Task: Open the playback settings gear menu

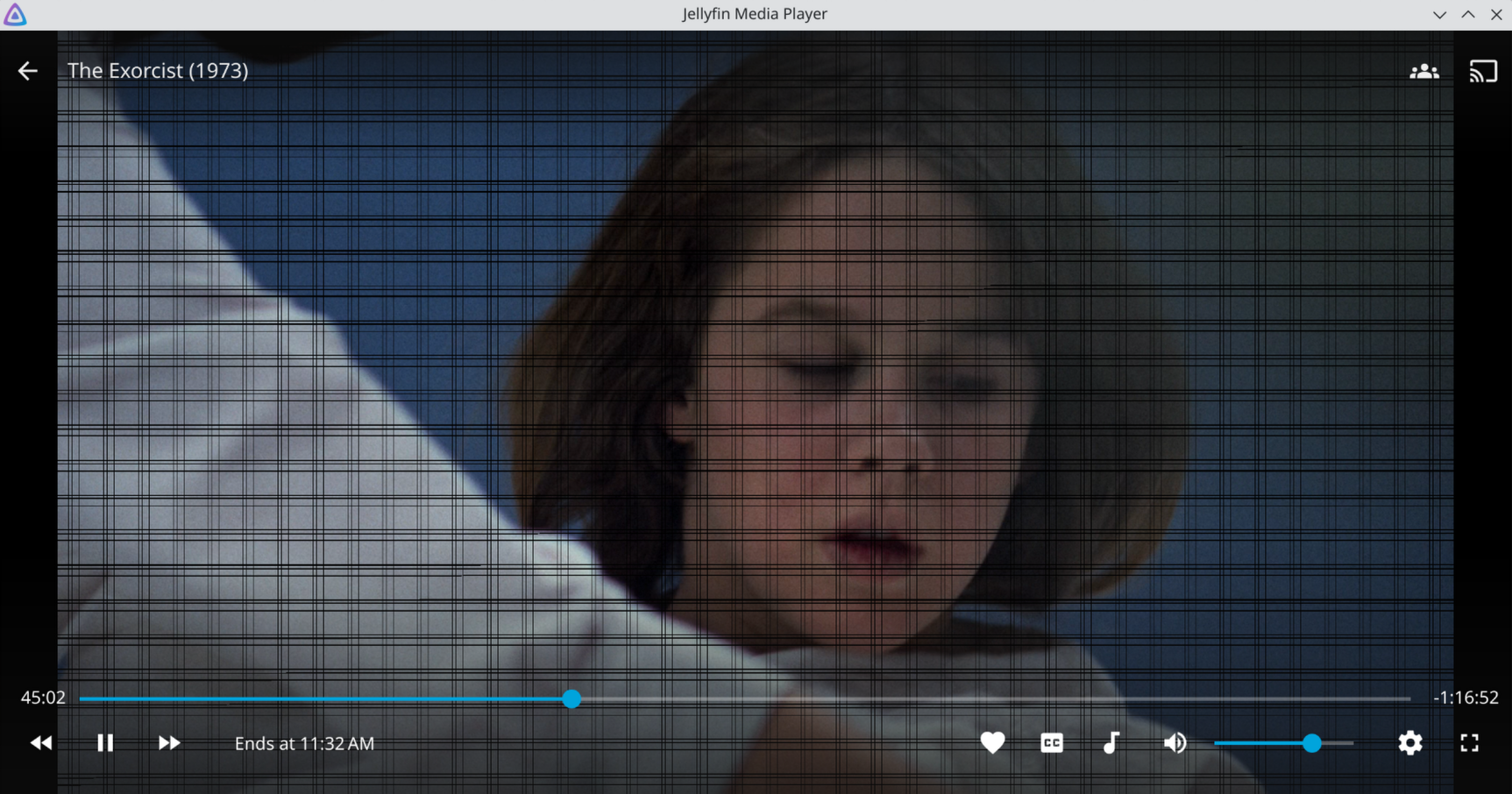Action: click(1409, 743)
